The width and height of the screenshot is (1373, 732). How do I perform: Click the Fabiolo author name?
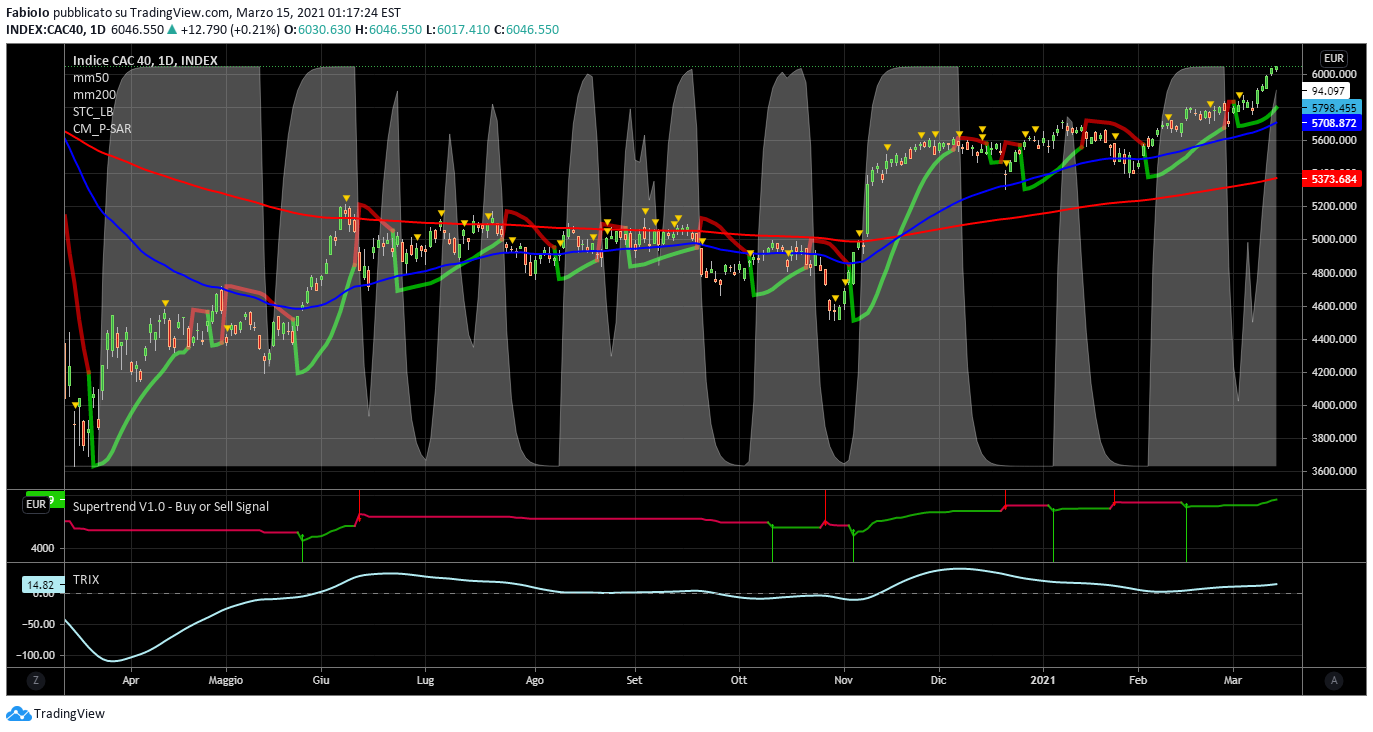pos(28,13)
